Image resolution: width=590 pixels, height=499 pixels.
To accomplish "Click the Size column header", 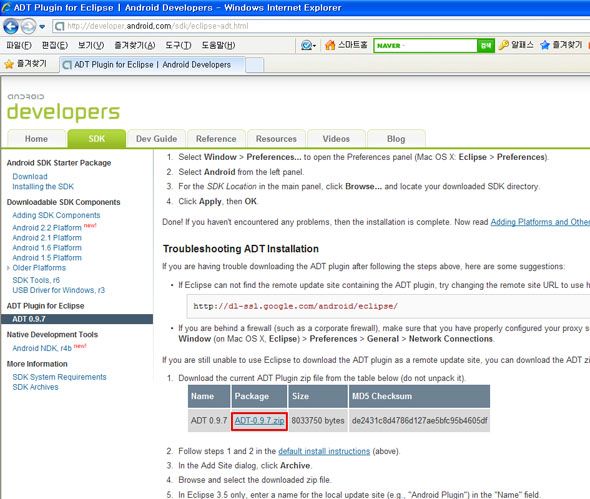I will pos(318,396).
